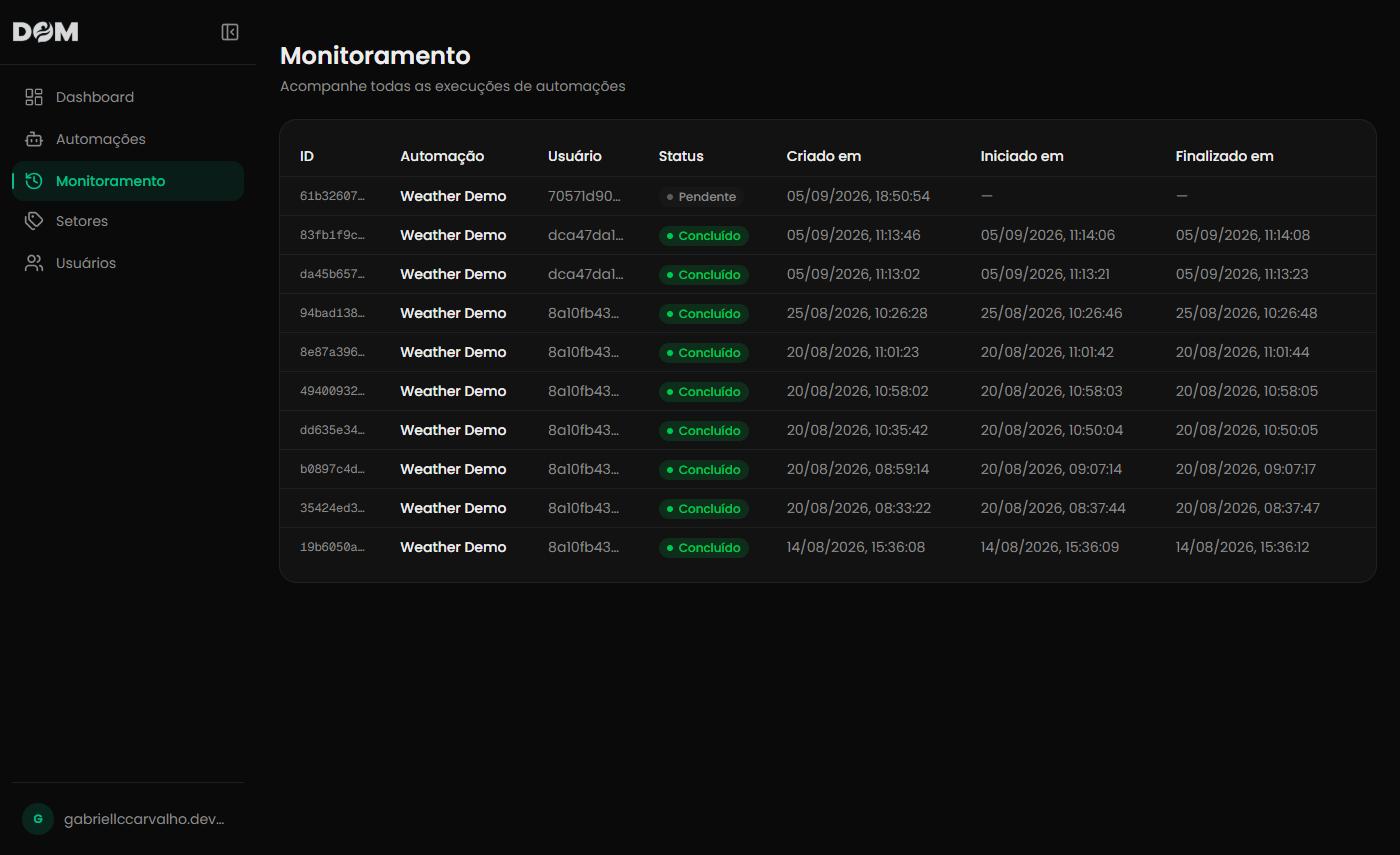Screen dimensions: 1400x855
Task: Click Weather Demo in row 19b6050a
Action: [453, 547]
